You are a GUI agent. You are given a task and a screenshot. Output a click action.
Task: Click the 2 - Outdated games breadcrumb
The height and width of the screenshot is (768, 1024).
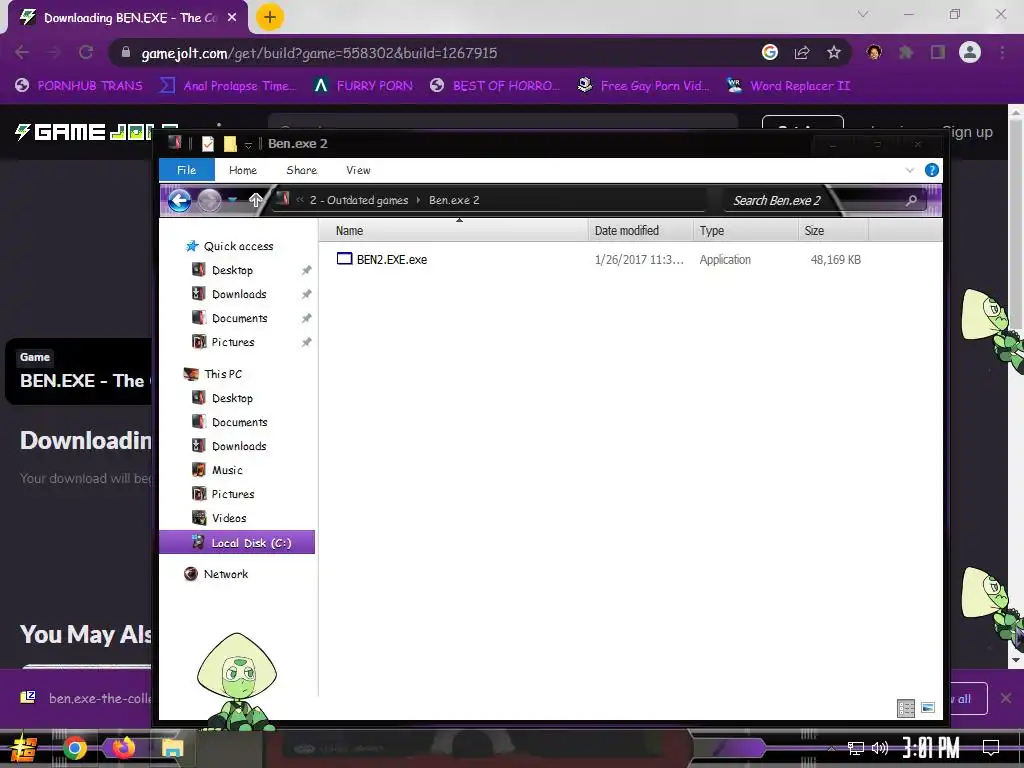[359, 200]
